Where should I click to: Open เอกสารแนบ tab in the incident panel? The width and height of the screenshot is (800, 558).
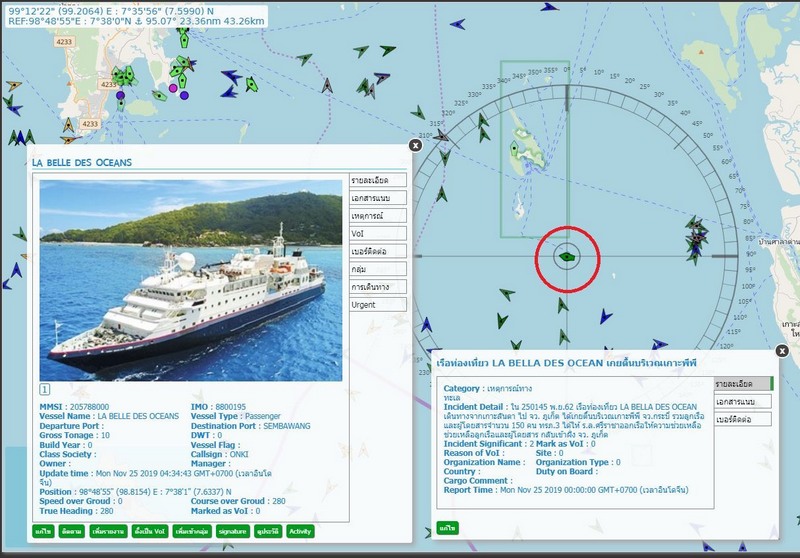tap(742, 401)
